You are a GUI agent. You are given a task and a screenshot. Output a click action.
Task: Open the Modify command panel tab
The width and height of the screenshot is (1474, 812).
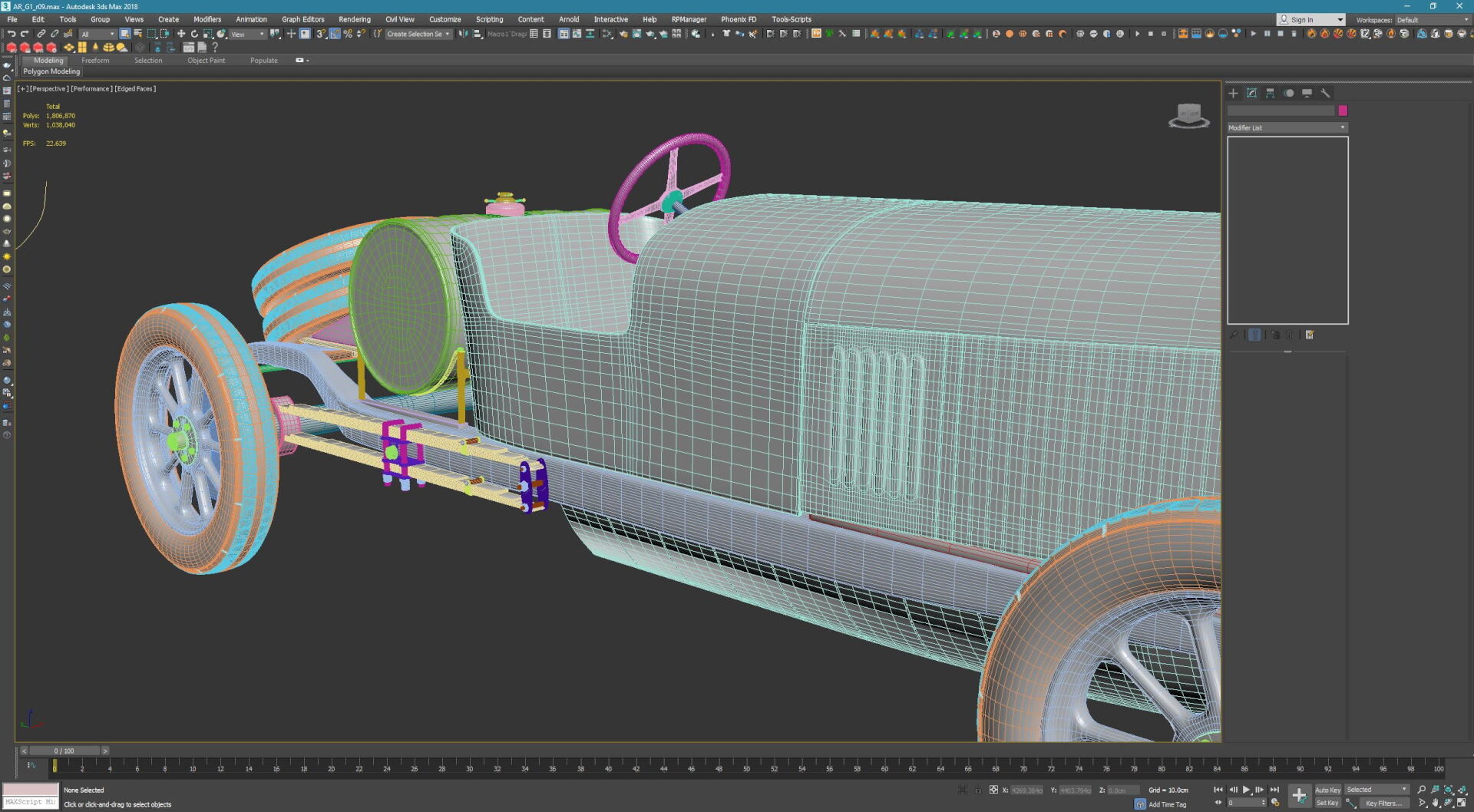point(1252,93)
